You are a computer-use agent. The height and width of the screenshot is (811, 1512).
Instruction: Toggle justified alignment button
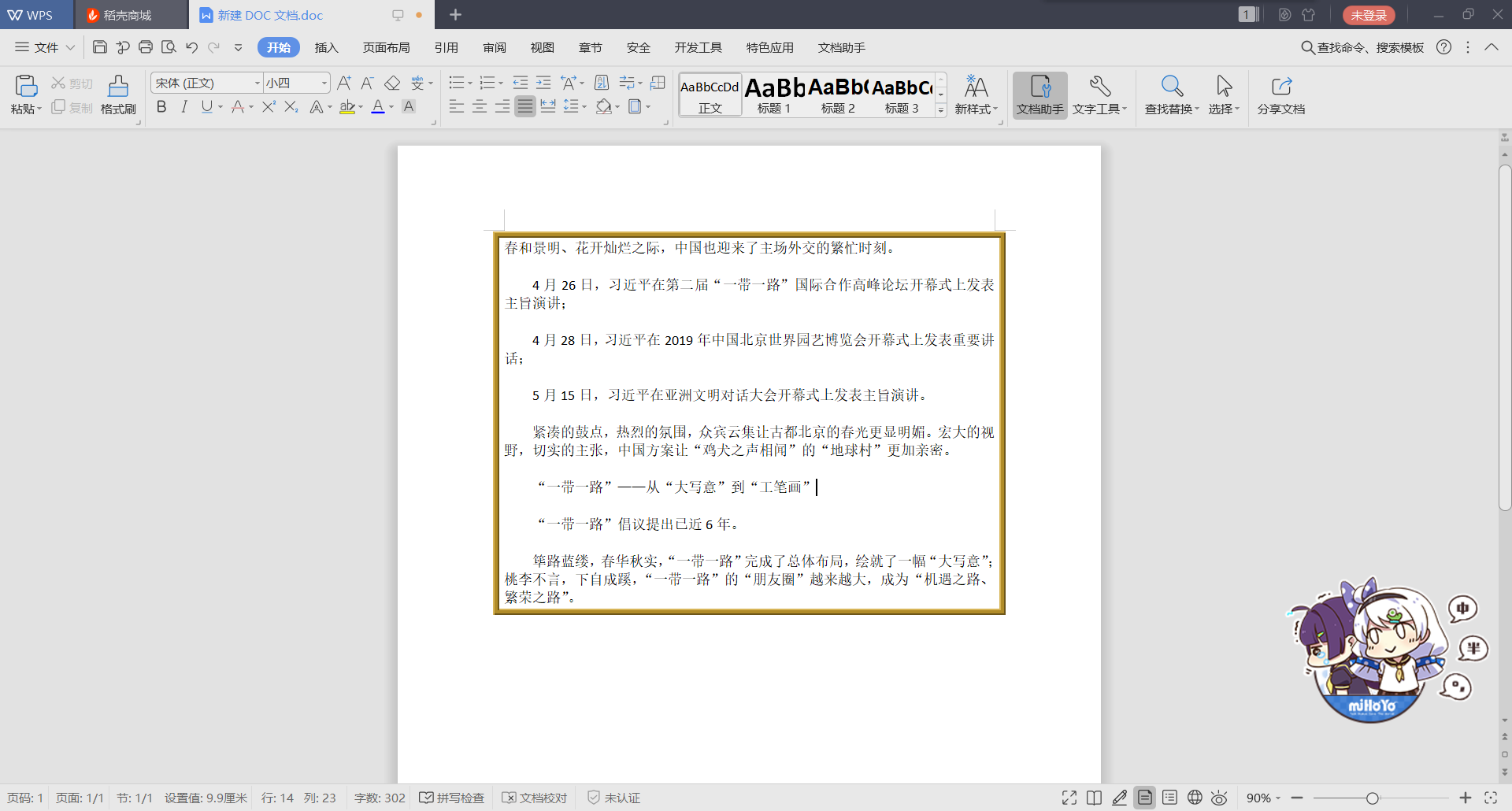pos(525,106)
